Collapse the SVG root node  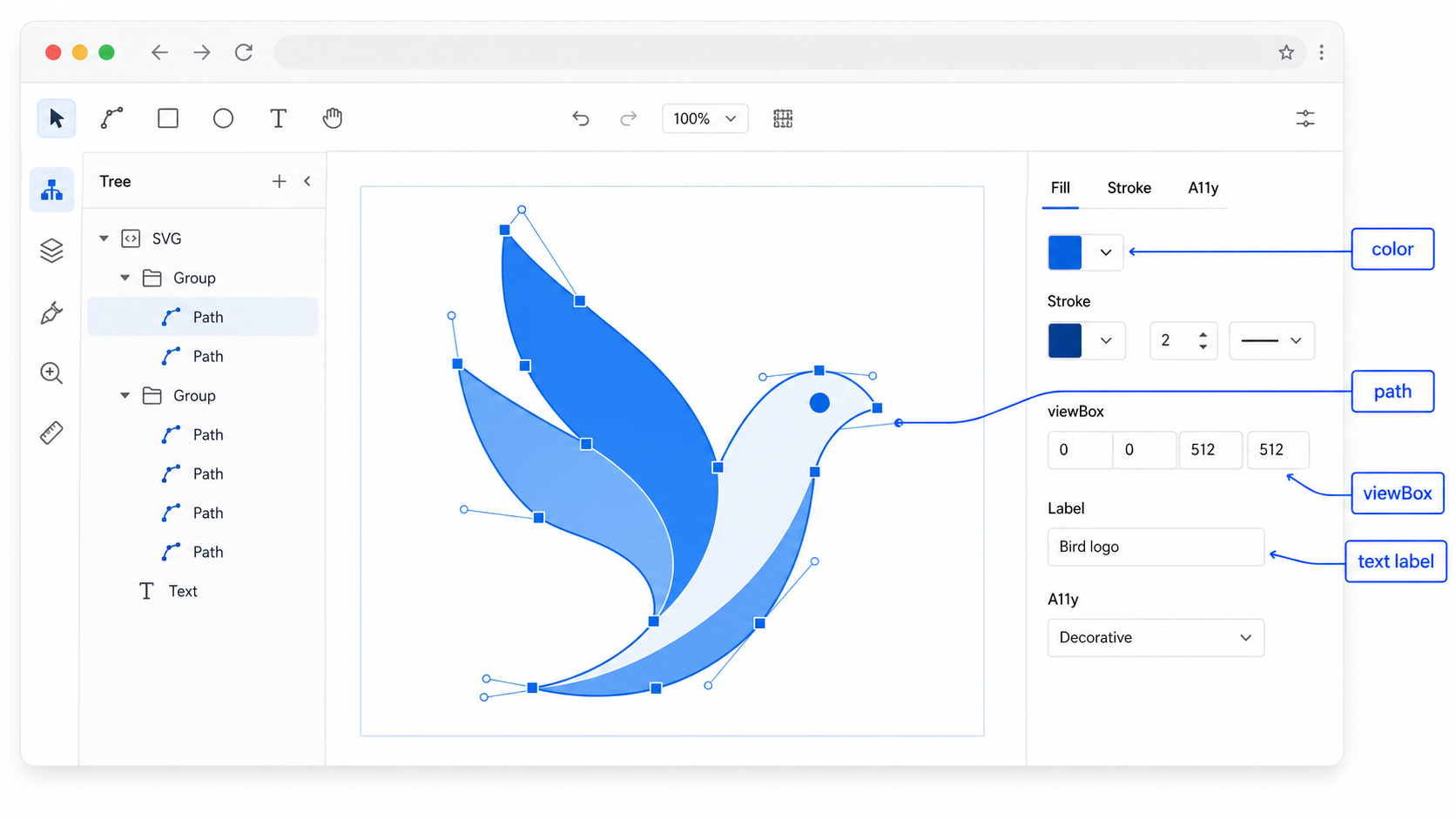104,238
